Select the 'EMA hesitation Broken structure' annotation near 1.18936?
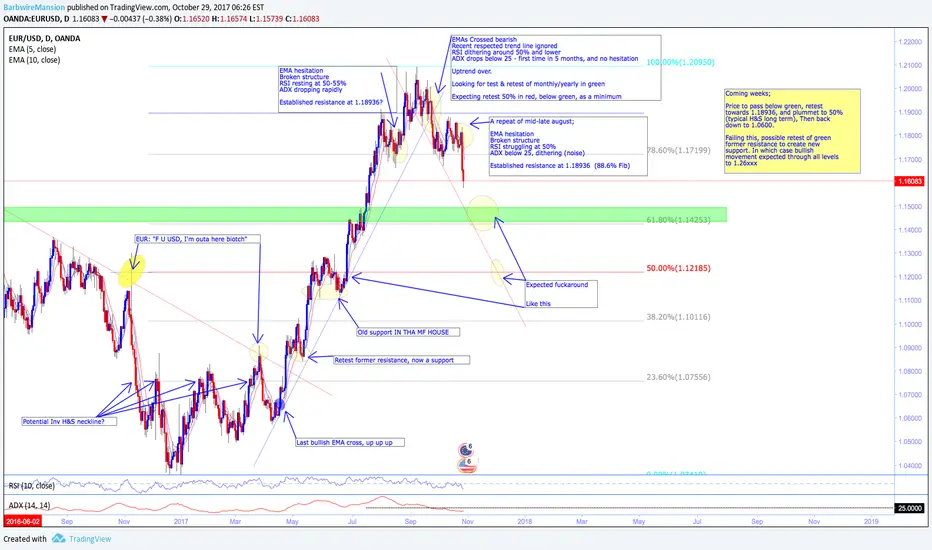 (x=338, y=90)
